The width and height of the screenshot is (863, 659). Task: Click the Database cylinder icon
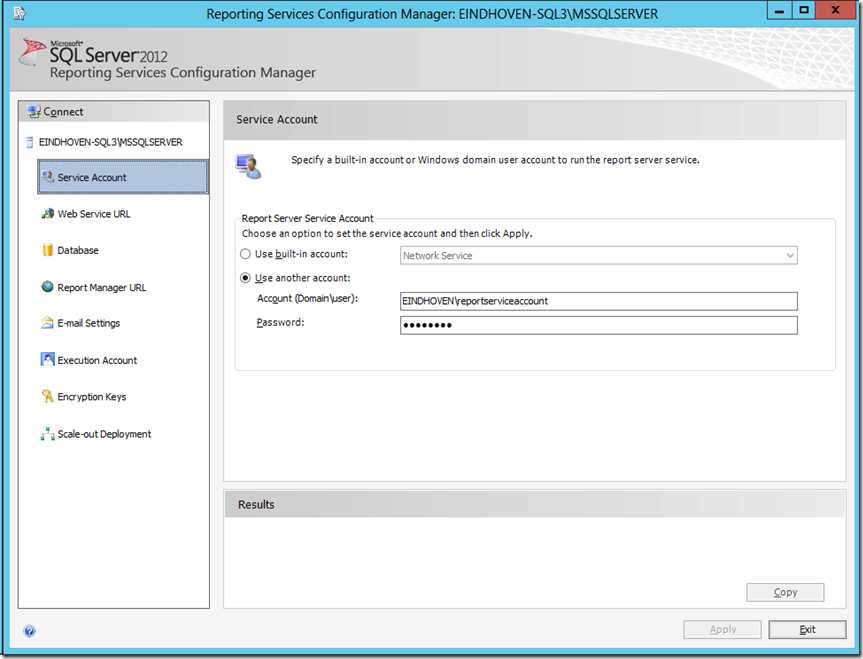pos(48,250)
